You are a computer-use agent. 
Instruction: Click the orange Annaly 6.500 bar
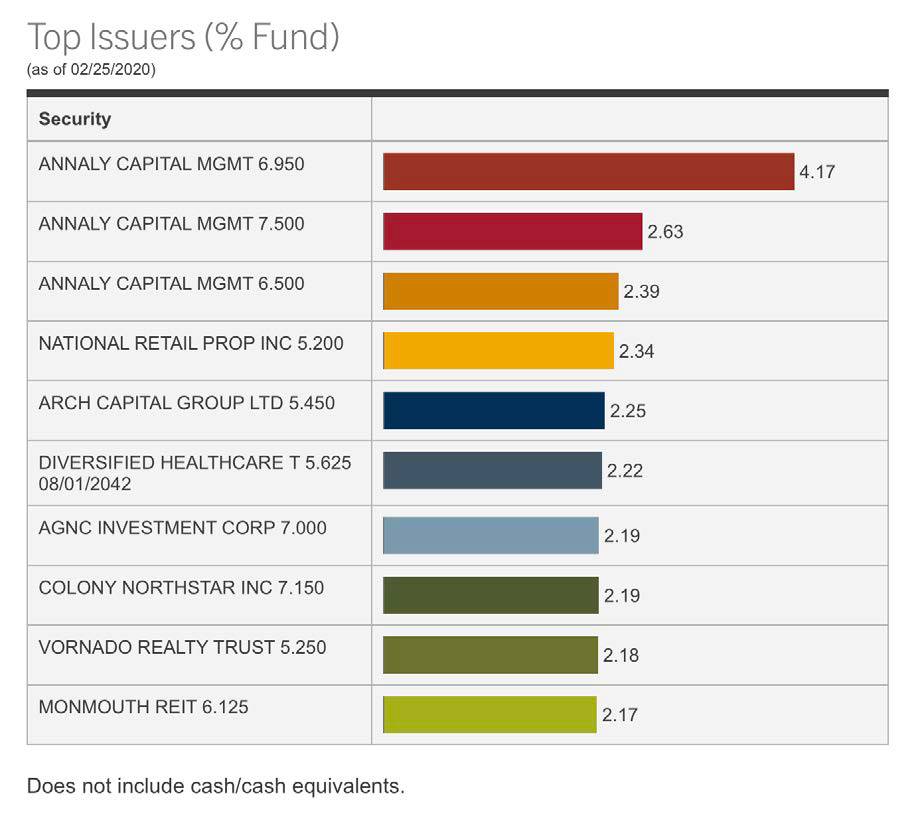(500, 291)
